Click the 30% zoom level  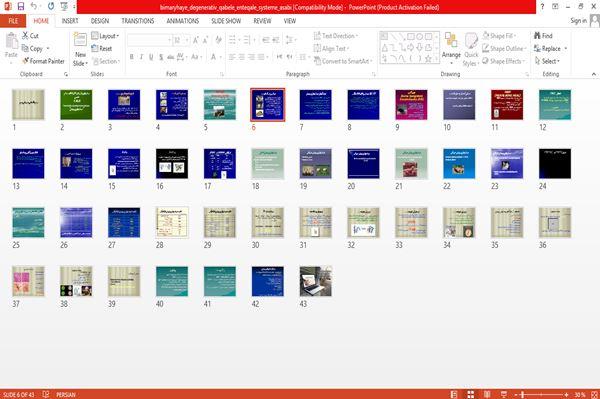[580, 394]
